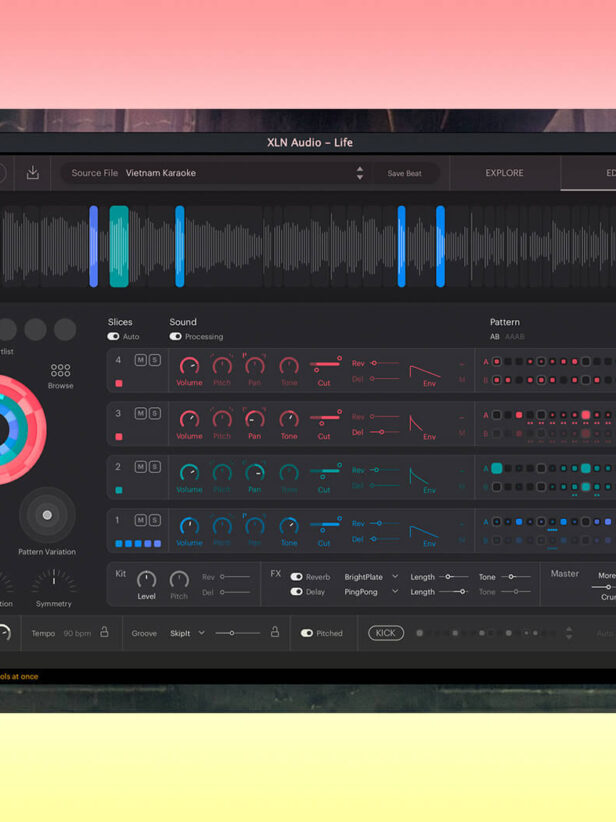Select the teal highlighted slice in waveform
Image resolution: width=616 pixels, height=822 pixels.
[x=119, y=246]
